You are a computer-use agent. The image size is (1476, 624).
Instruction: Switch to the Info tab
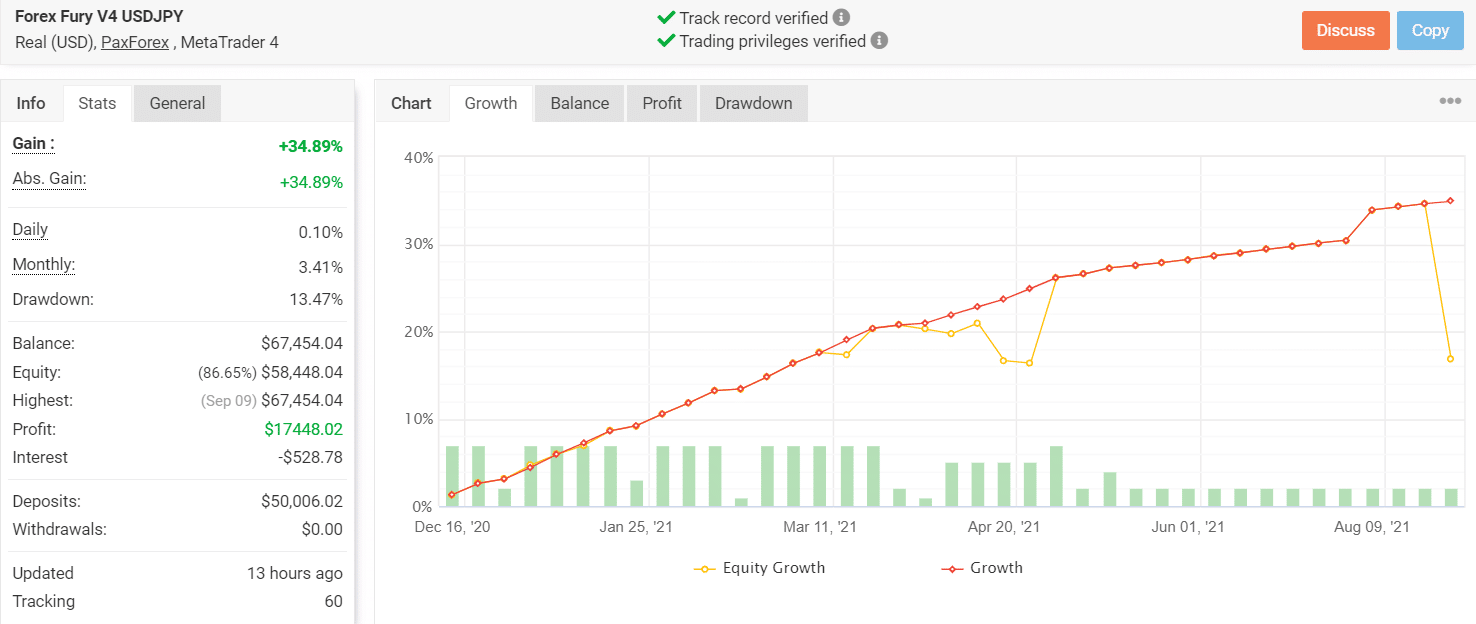[31, 102]
